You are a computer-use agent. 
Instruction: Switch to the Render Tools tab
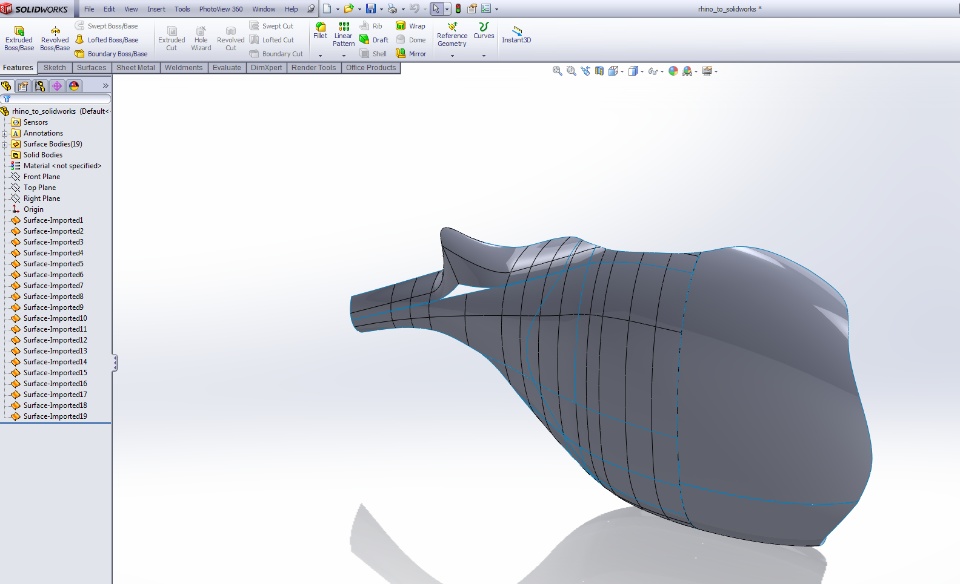click(x=313, y=68)
